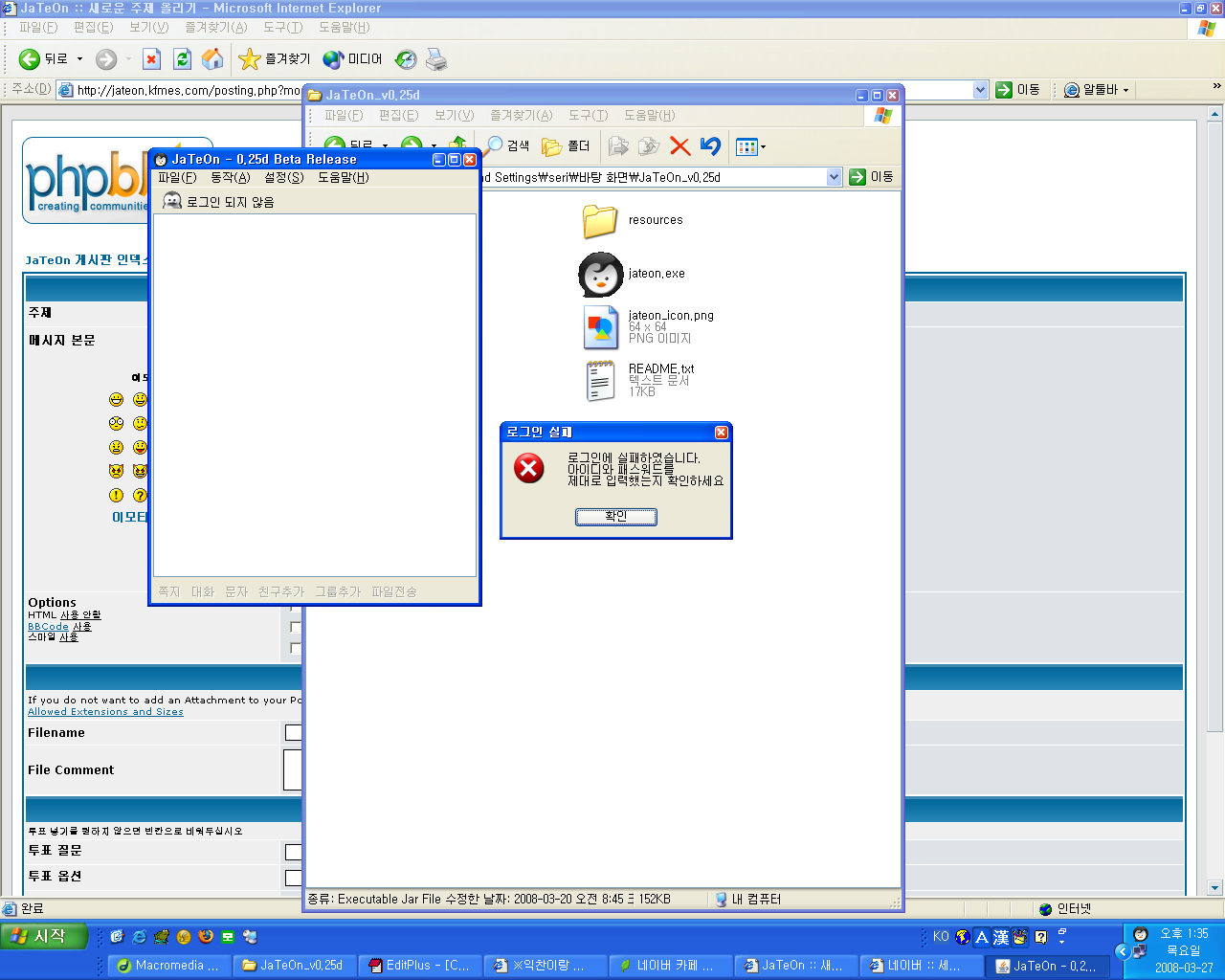Open the Views dropdown in Explorer toolbar
The width and height of the screenshot is (1225, 980).
click(x=763, y=146)
